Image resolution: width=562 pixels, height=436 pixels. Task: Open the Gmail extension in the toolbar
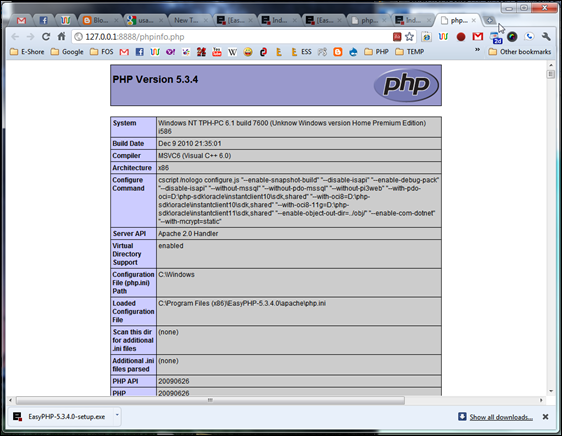pyautogui.click(x=478, y=37)
